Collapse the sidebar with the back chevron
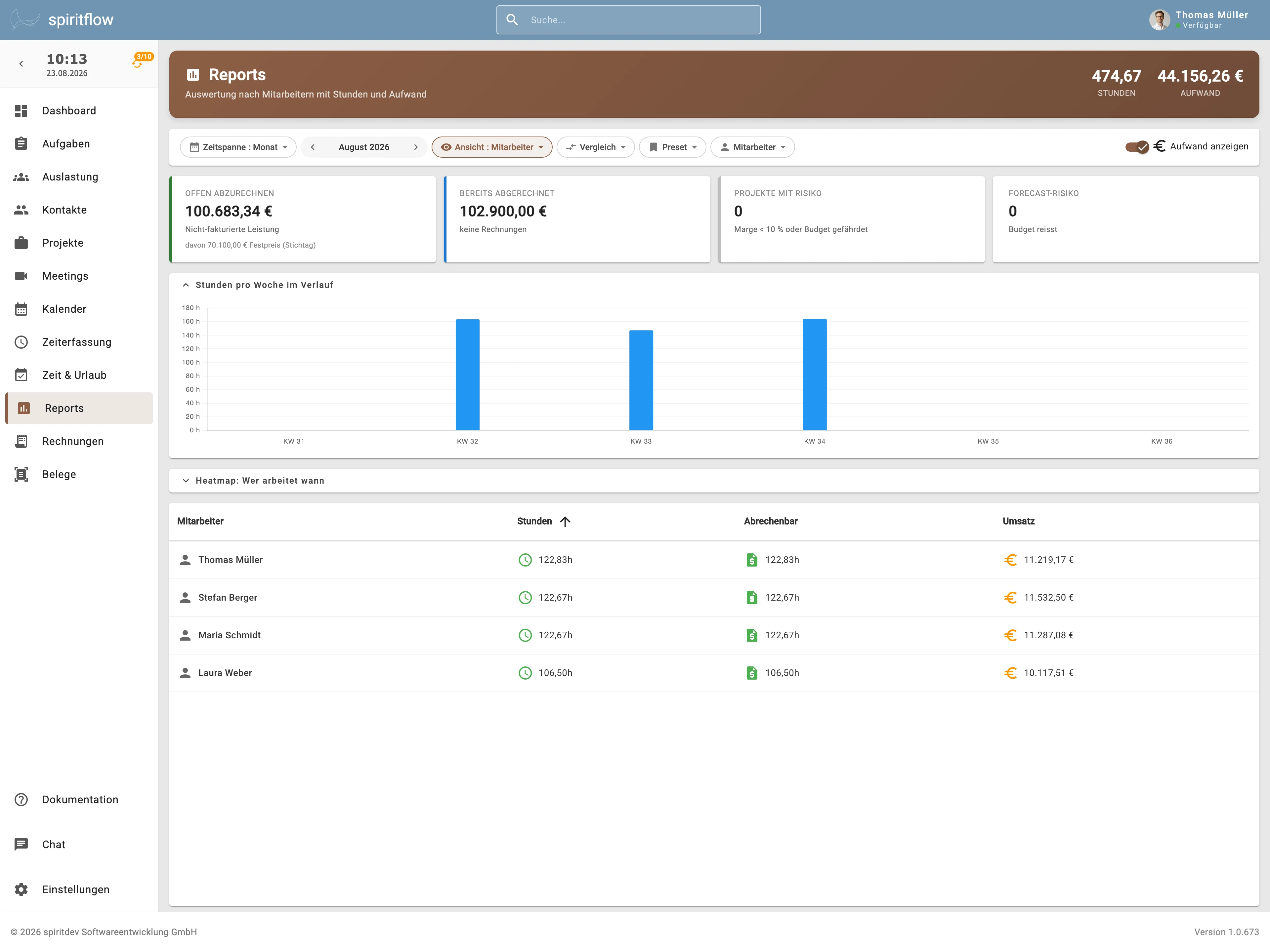This screenshot has width=1270, height=952. 21,64
